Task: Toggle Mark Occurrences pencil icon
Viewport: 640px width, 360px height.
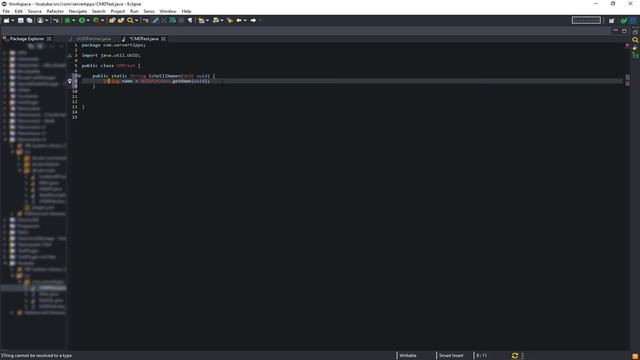Action: click(x=155, y=20)
